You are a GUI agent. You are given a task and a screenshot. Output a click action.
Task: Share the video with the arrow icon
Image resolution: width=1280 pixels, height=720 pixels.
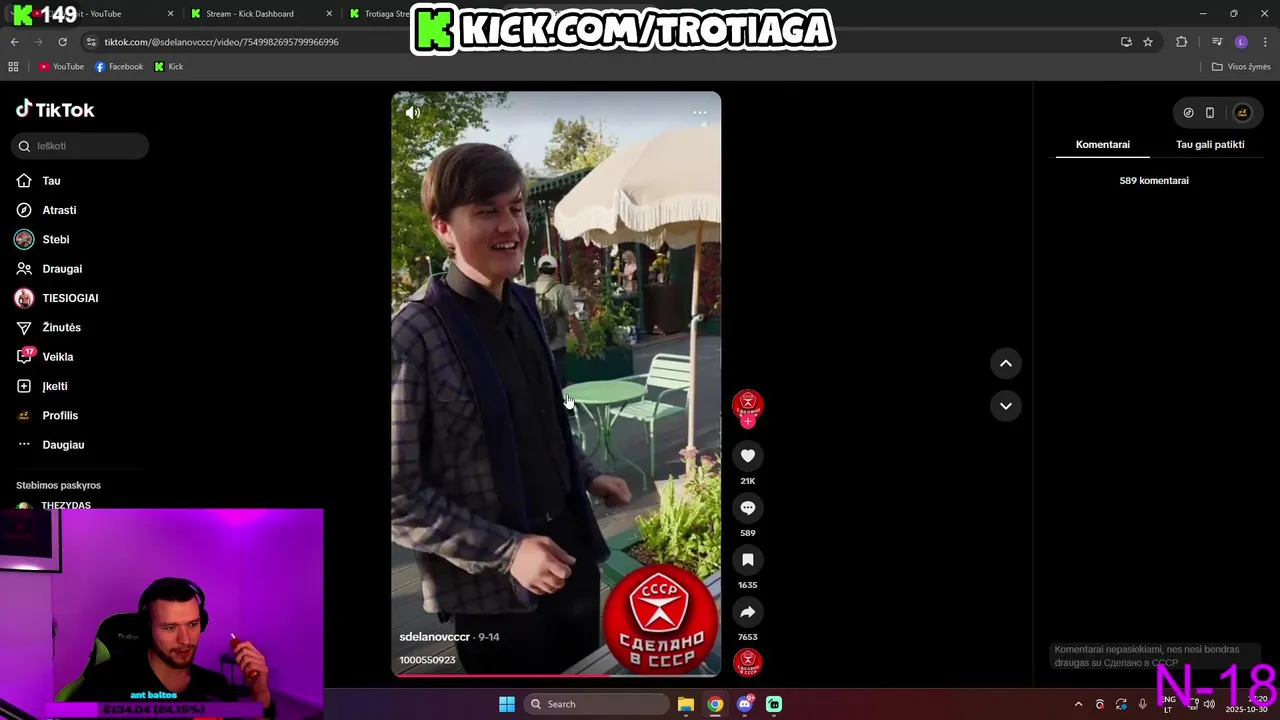click(747, 612)
